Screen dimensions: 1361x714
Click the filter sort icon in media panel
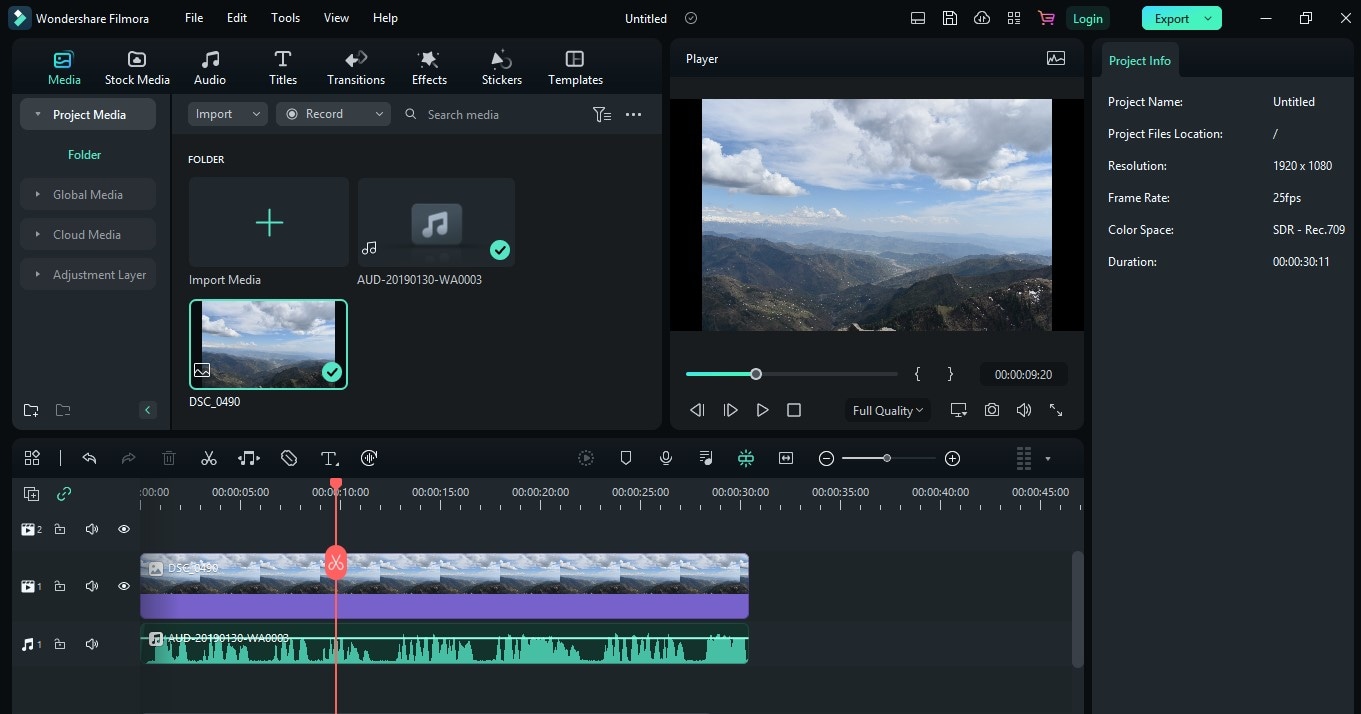(601, 115)
